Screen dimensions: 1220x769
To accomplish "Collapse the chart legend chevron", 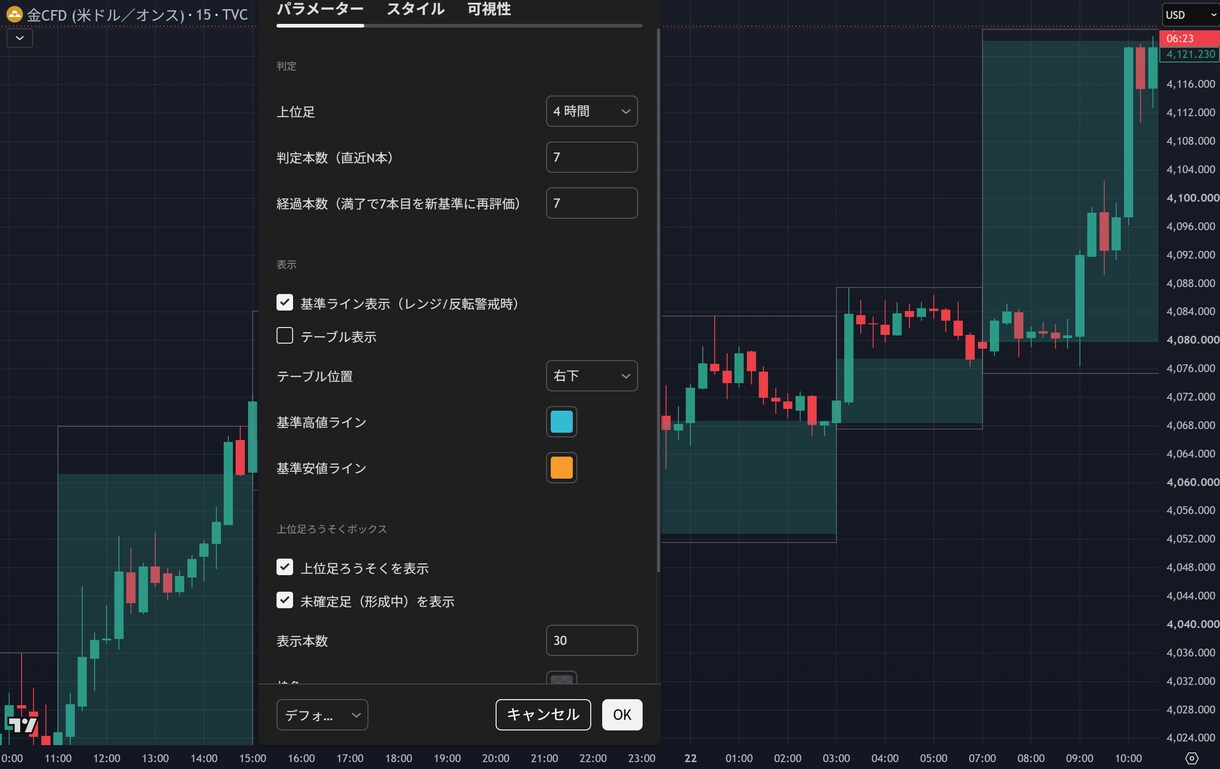I will (x=19, y=38).
